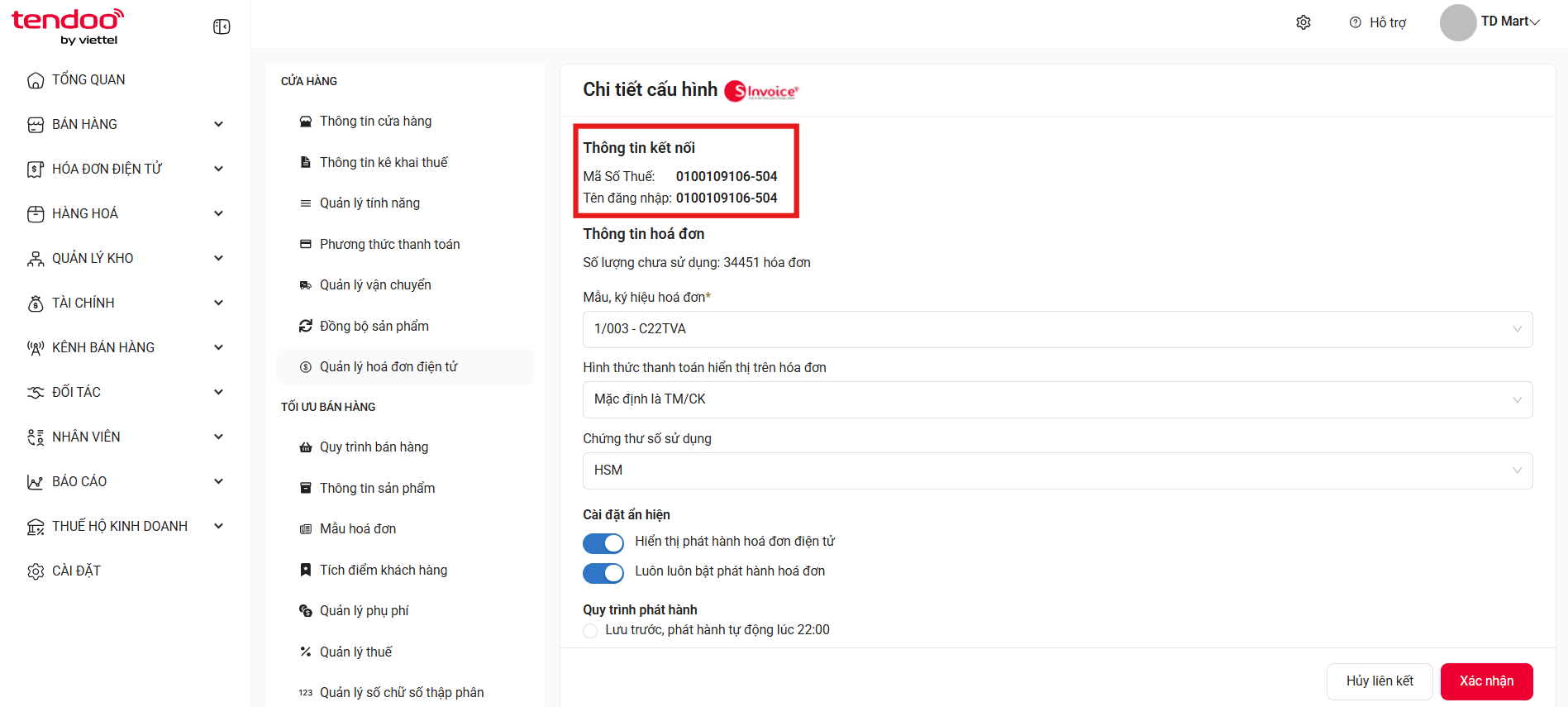This screenshot has width=1568, height=707.
Task: Open the Chứng thư số sử dụng dropdown
Action: (x=1057, y=471)
